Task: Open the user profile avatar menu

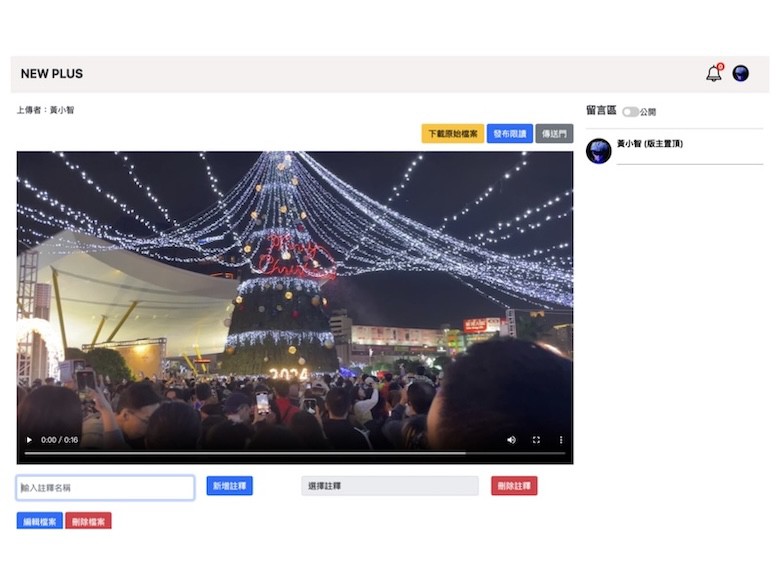Action: tap(741, 74)
